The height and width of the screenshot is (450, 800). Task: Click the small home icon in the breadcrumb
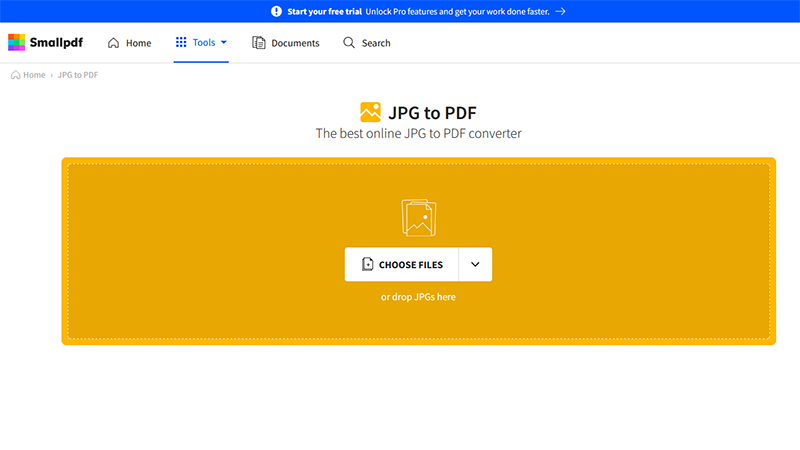click(x=15, y=75)
